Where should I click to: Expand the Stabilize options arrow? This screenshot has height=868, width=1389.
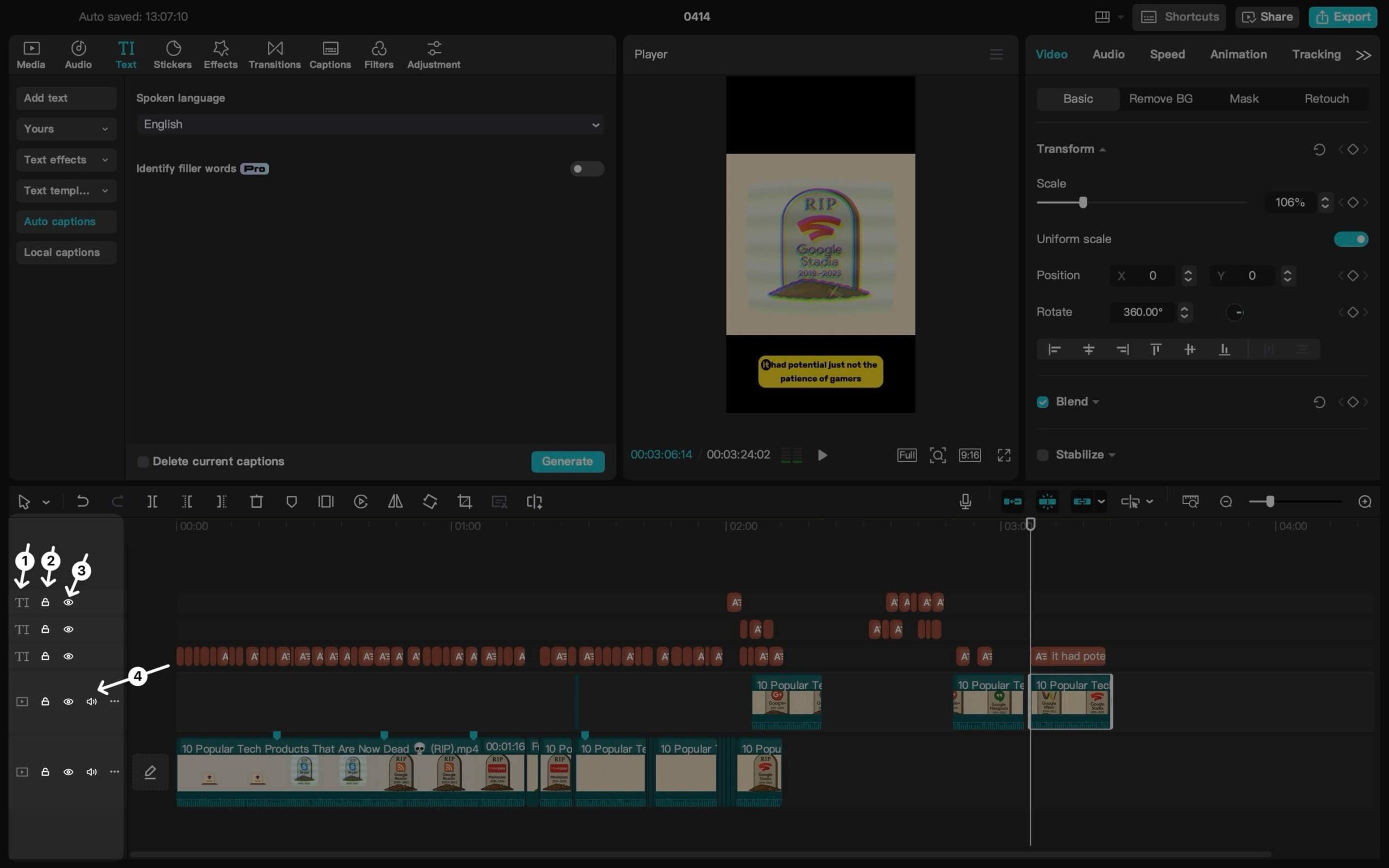(1112, 455)
